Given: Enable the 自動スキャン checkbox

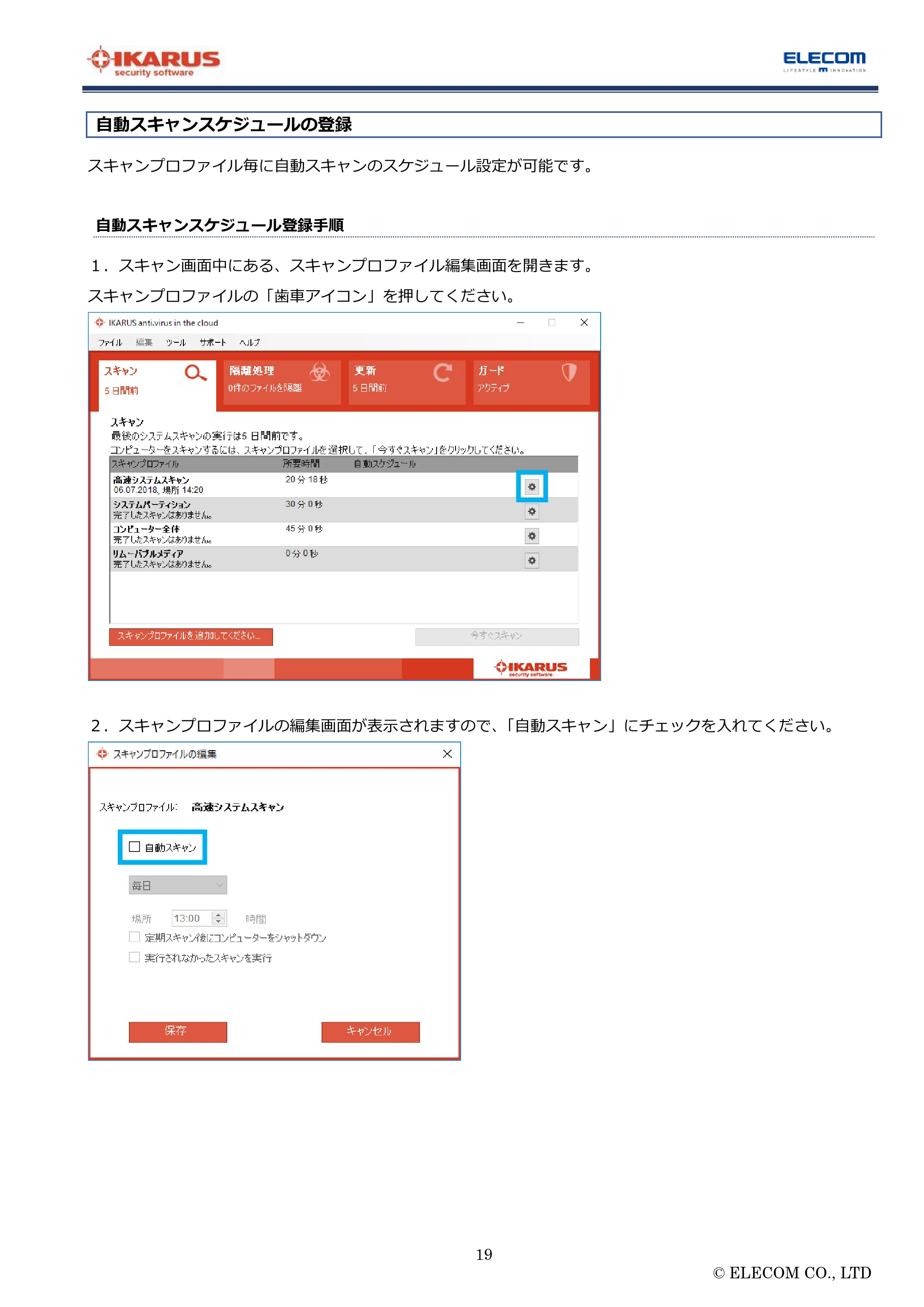Looking at the screenshot, I should (x=134, y=846).
